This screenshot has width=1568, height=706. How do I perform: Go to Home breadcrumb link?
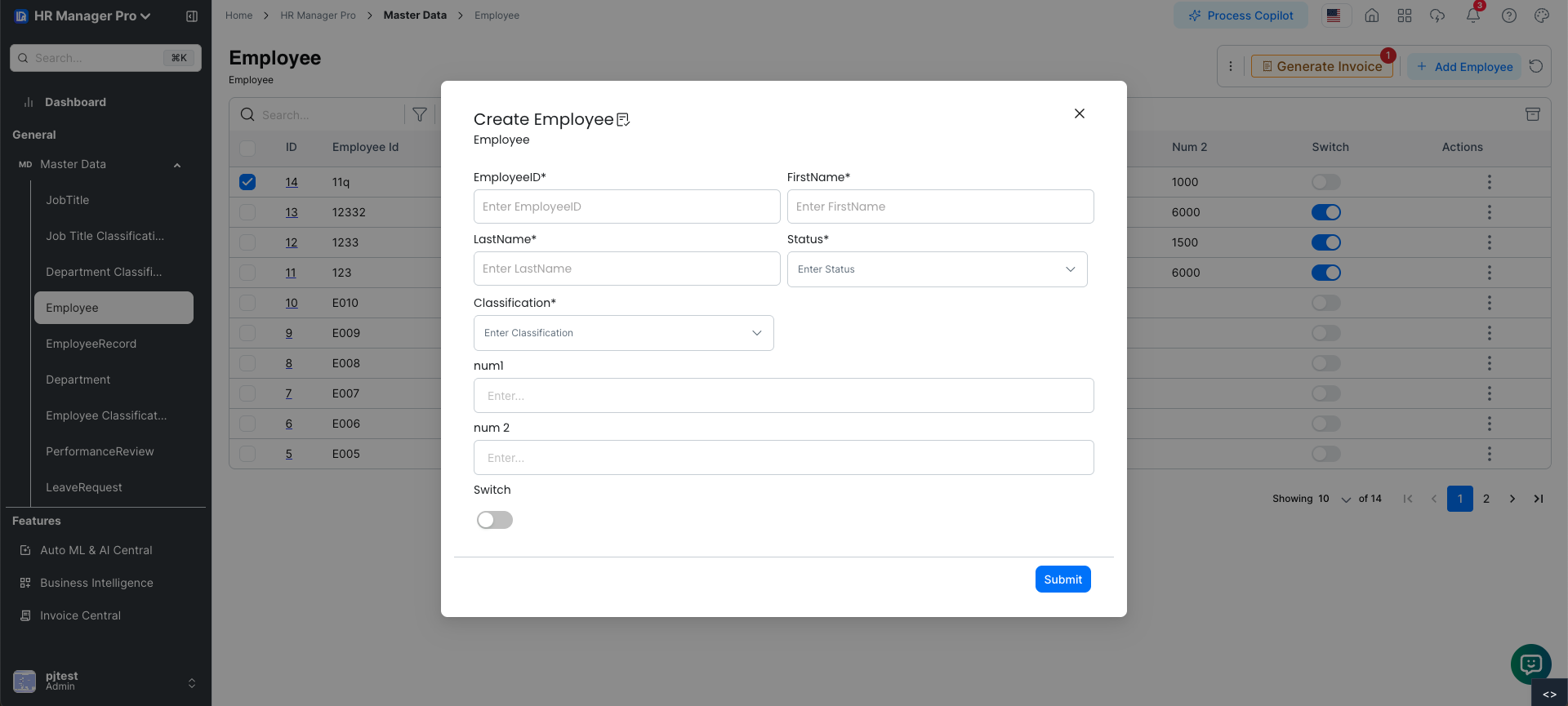tap(238, 16)
